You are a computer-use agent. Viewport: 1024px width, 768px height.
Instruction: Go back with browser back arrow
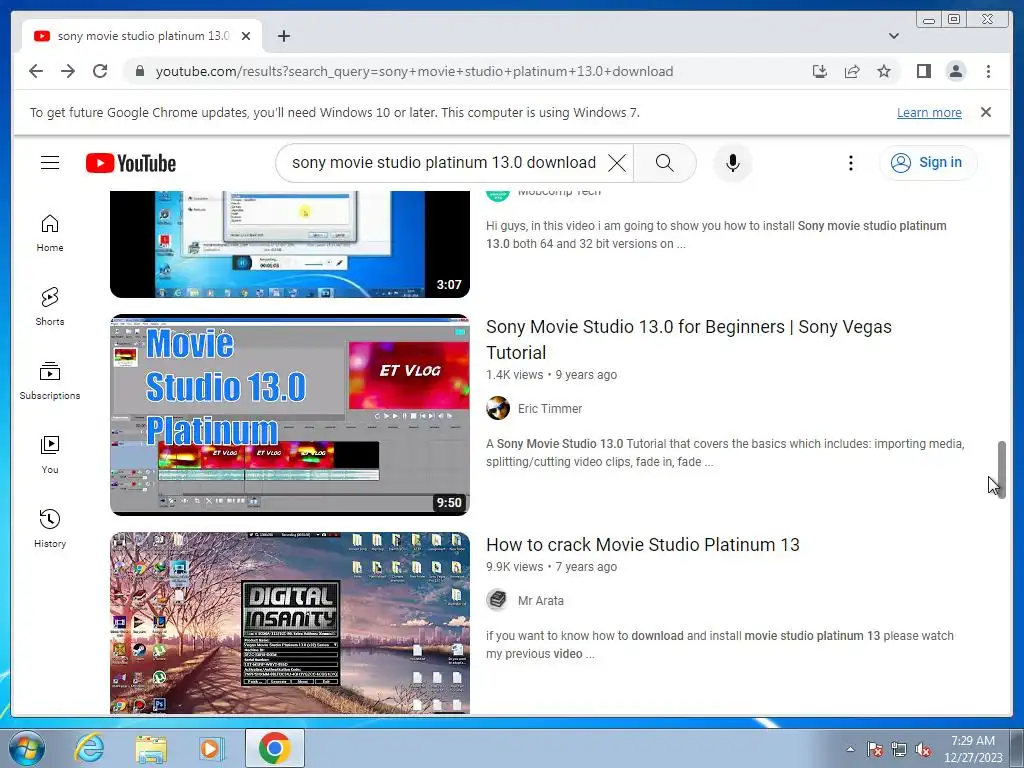coord(36,71)
